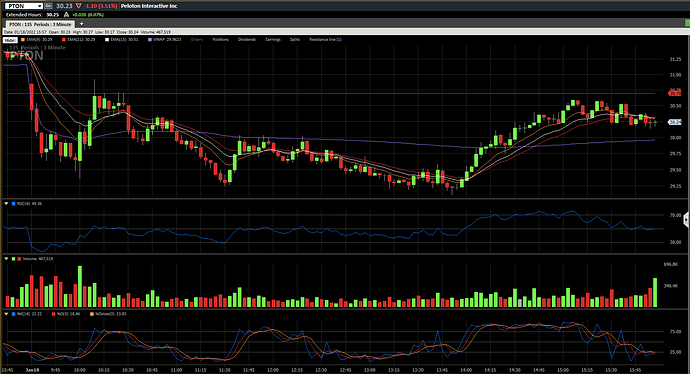Image resolution: width=690 pixels, height=374 pixels.
Task: Toggle the Dividends overlay
Action: pos(247,40)
